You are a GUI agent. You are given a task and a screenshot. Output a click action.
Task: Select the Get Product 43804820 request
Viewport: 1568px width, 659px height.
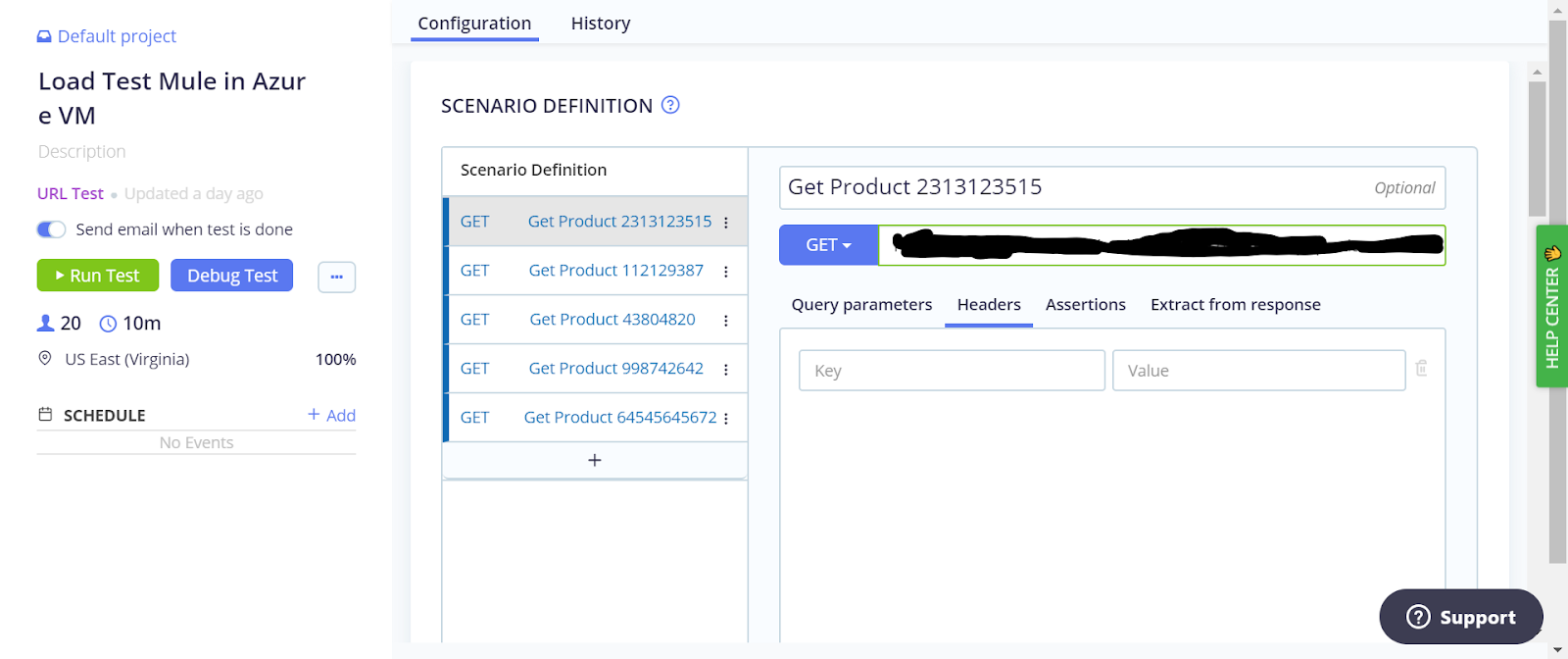coord(596,320)
